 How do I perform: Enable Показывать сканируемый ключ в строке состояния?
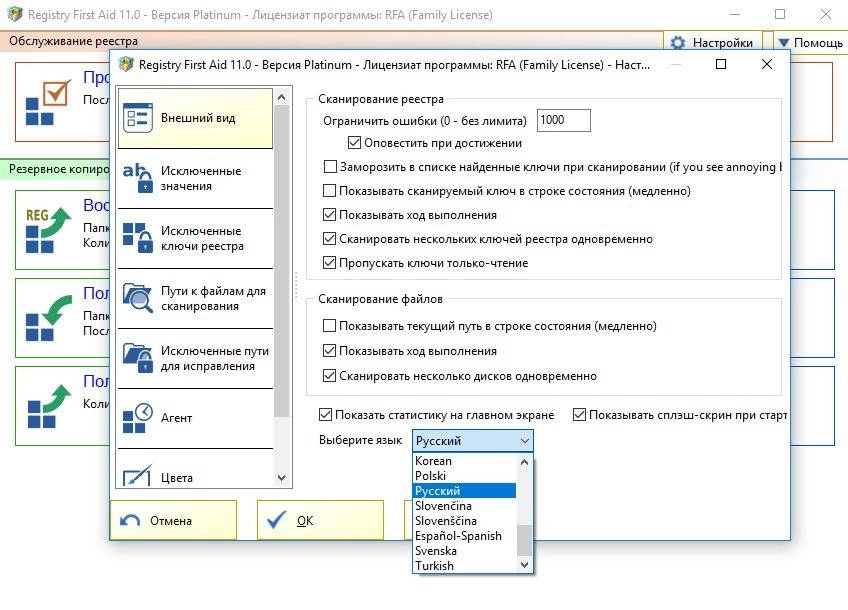coord(329,190)
